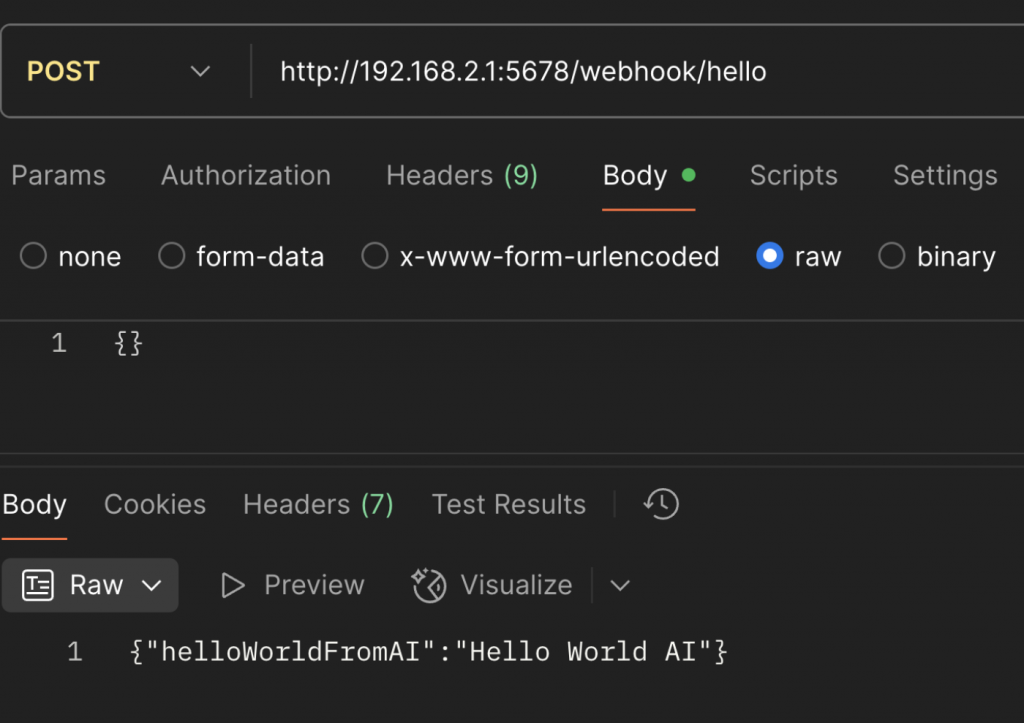Switch to the request Params tab
This screenshot has width=1024, height=723.
click(58, 176)
